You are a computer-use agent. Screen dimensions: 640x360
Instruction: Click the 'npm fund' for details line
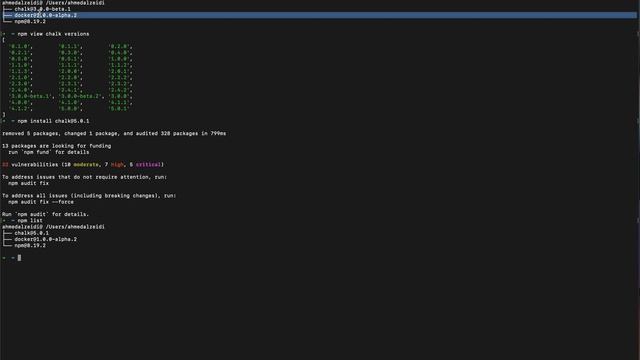[x=49, y=152]
